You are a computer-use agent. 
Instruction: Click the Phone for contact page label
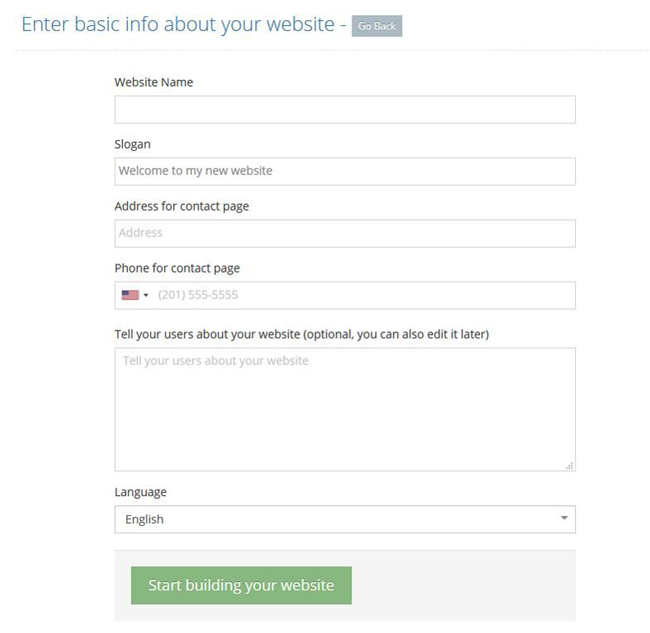click(x=177, y=268)
